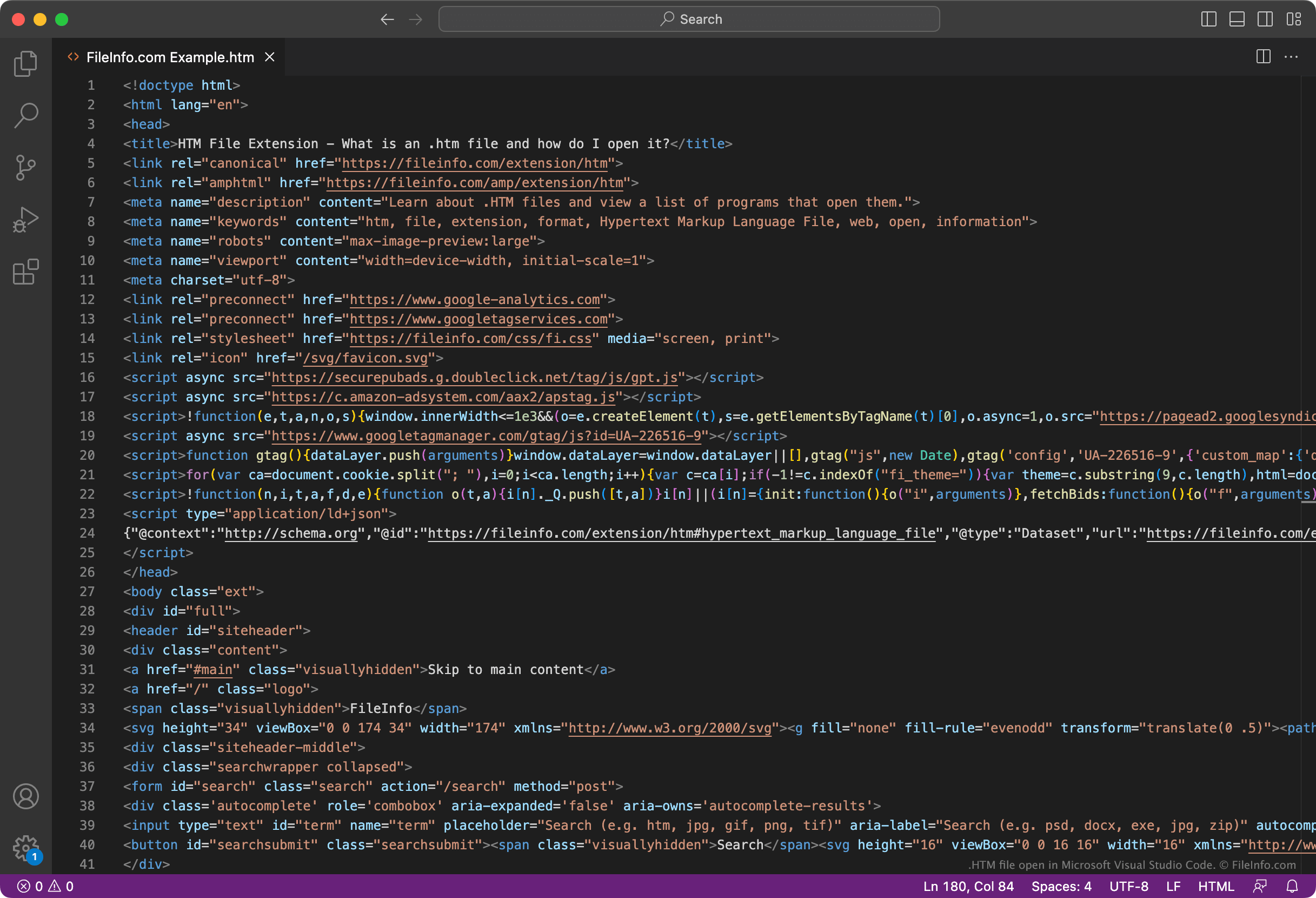Open the Explorer view in activity bar
1316x898 pixels.
(25, 63)
